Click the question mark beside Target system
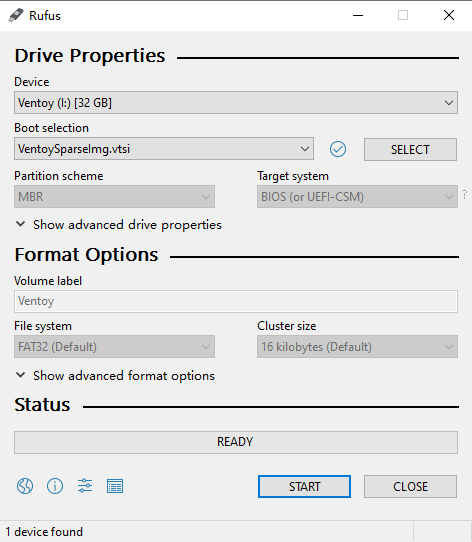This screenshot has width=472, height=542. point(465,194)
